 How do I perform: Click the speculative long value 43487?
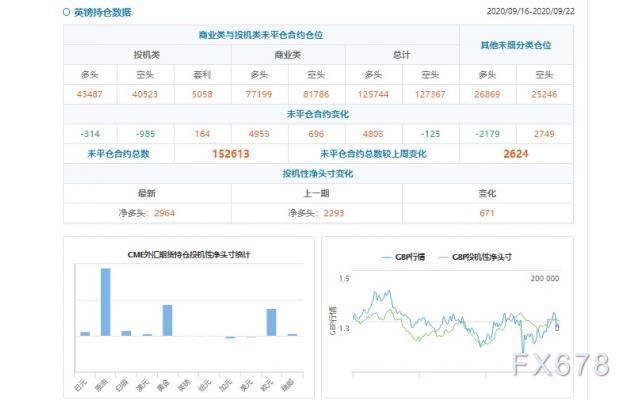pos(90,94)
